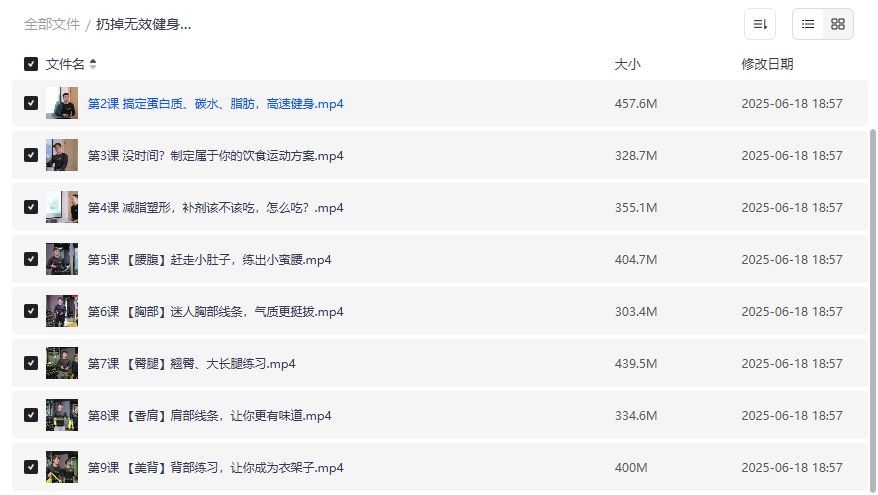Click the 第7课 video thumbnail

coord(62,363)
